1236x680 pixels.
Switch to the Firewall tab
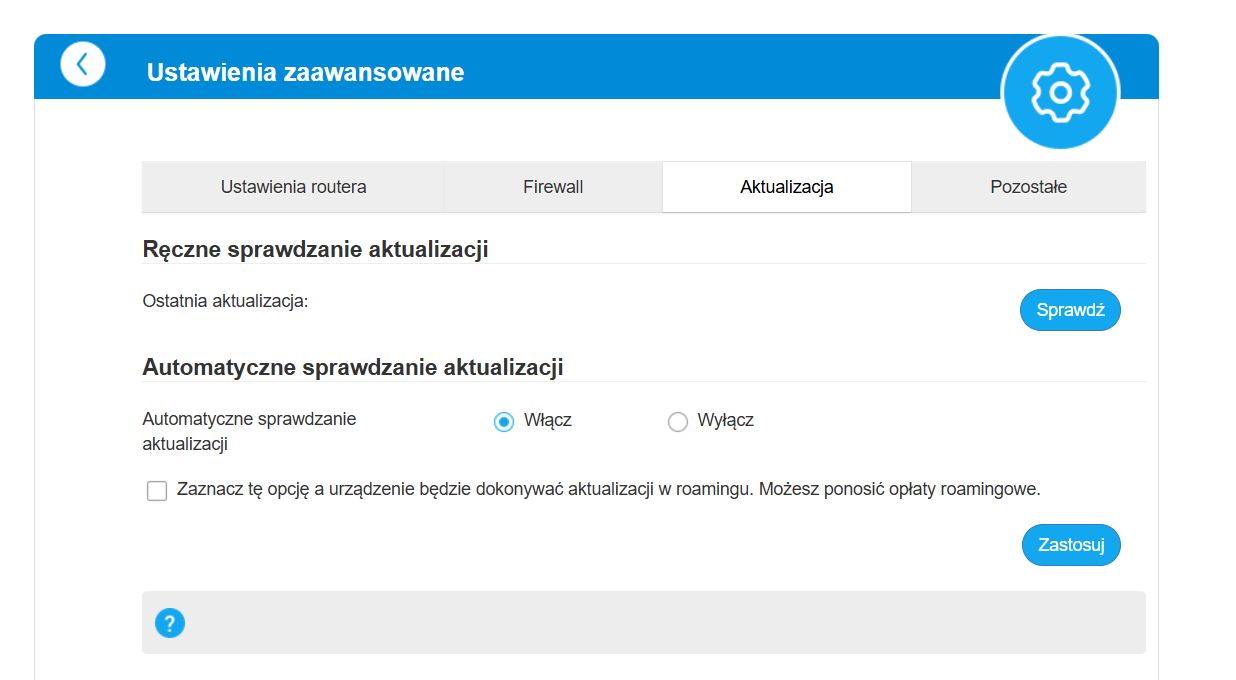tap(553, 186)
